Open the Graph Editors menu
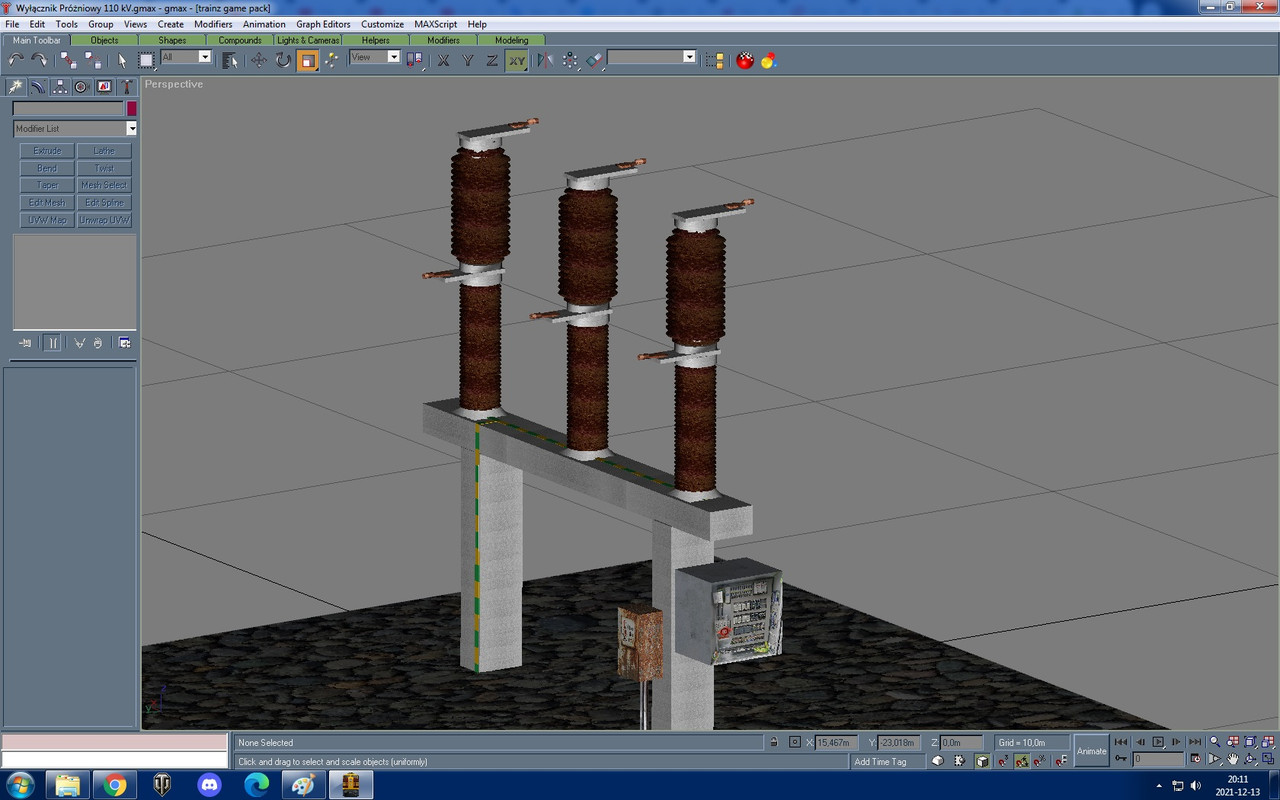The image size is (1280, 800). coord(323,24)
